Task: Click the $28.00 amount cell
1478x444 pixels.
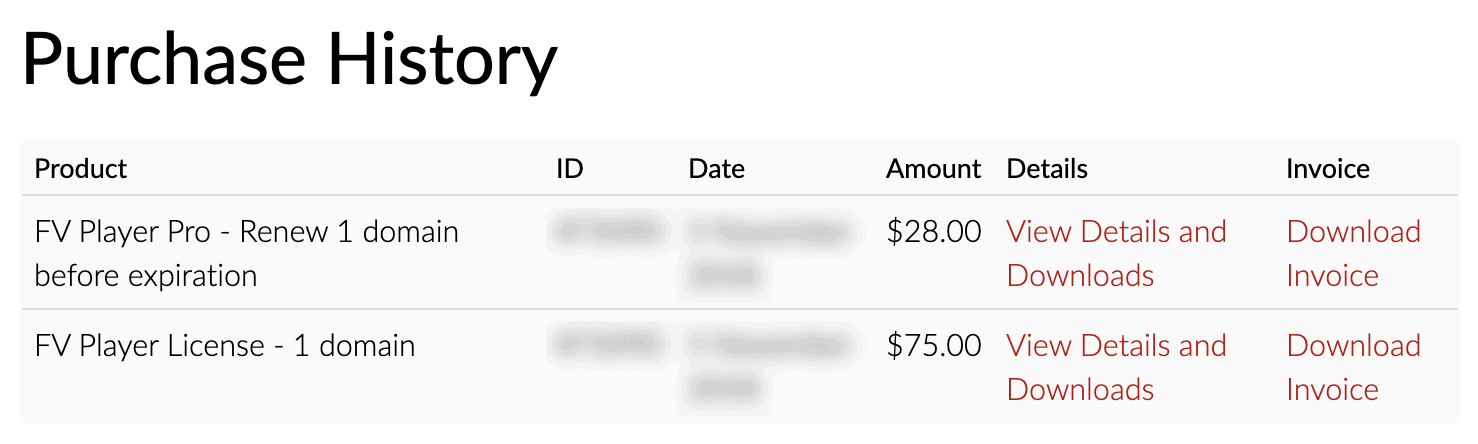Action: coord(934,232)
